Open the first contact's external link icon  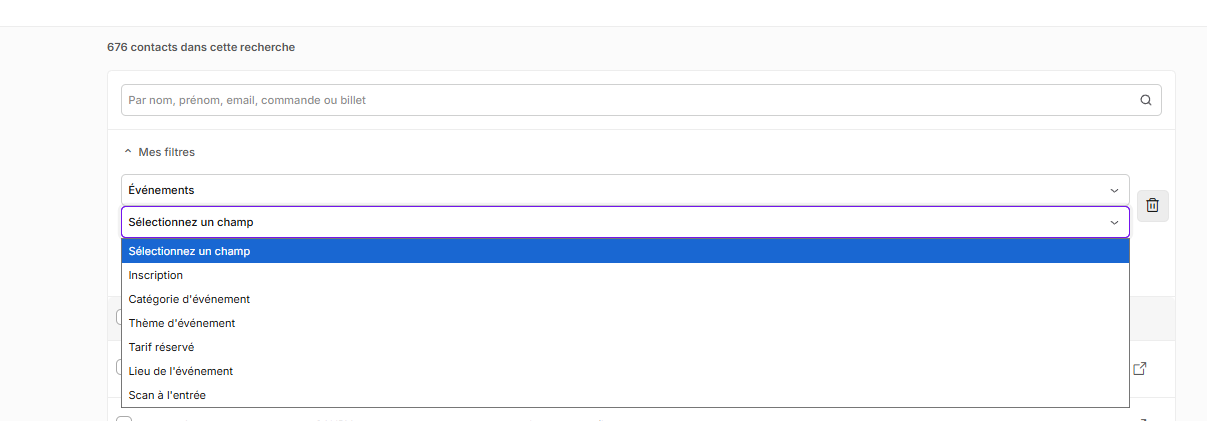pos(1139,369)
